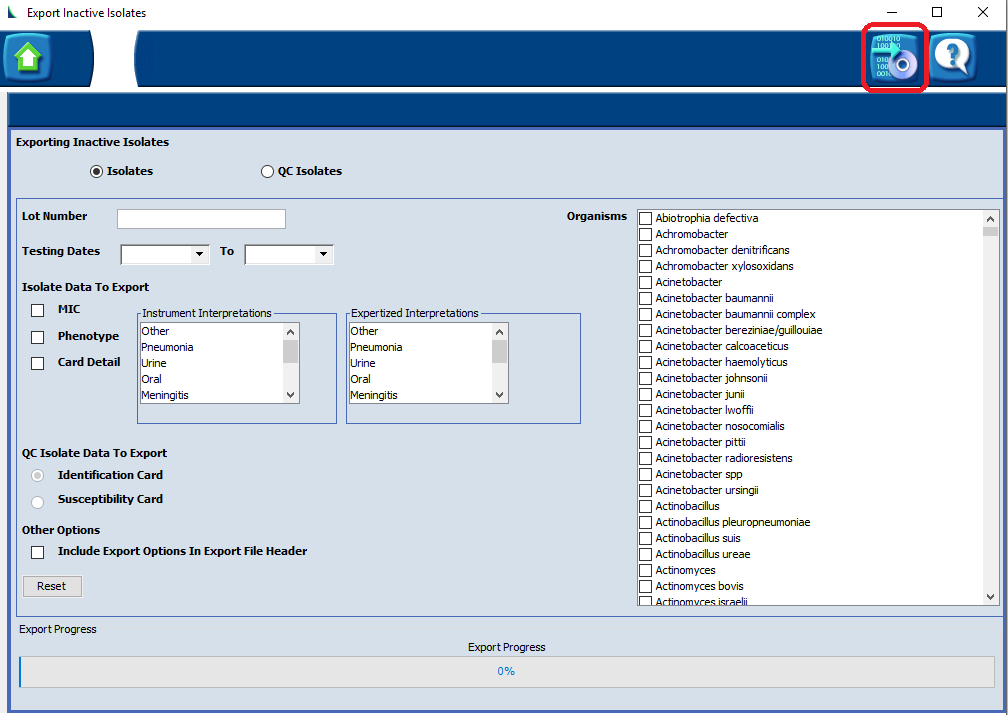
Task: Check Acinetobacter johnsonii organism
Action: click(x=645, y=379)
